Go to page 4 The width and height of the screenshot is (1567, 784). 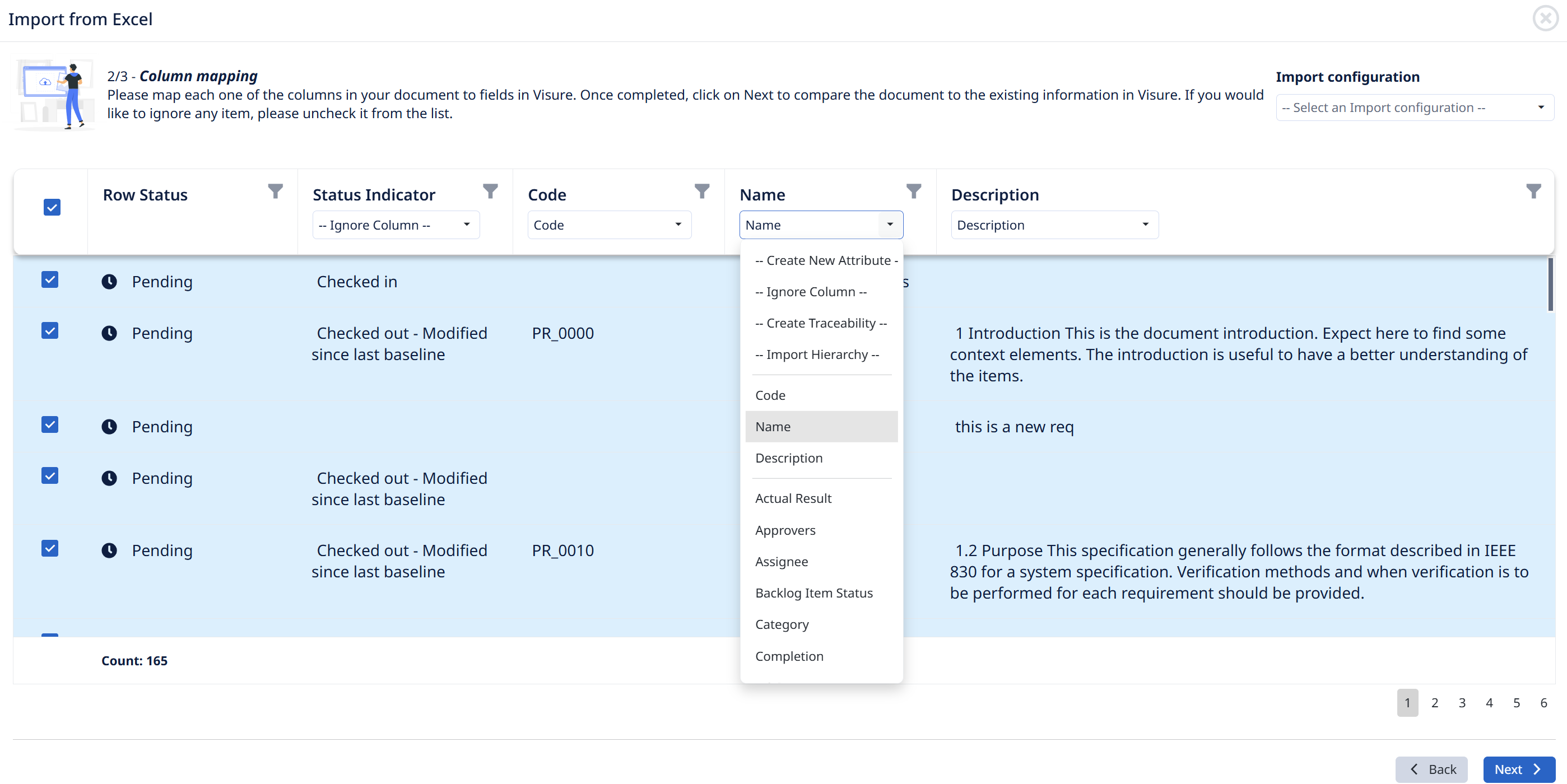pyautogui.click(x=1490, y=702)
